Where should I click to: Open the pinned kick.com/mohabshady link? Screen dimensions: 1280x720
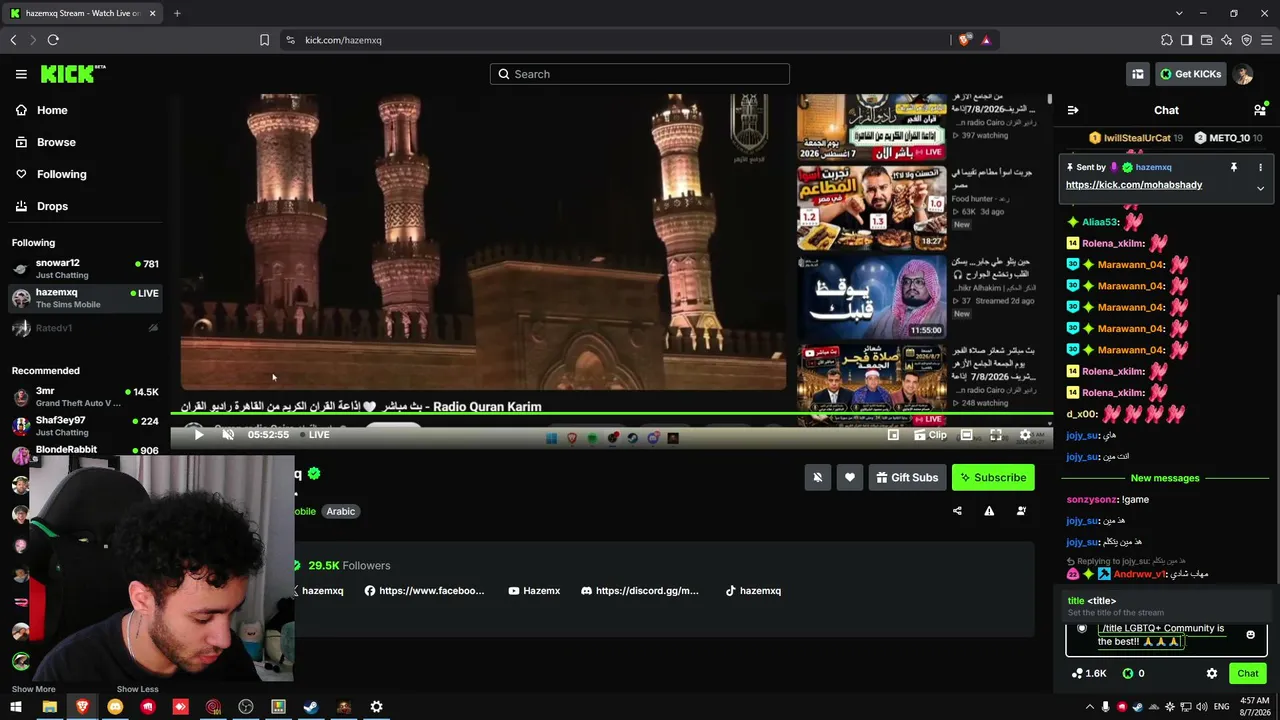tap(1134, 185)
